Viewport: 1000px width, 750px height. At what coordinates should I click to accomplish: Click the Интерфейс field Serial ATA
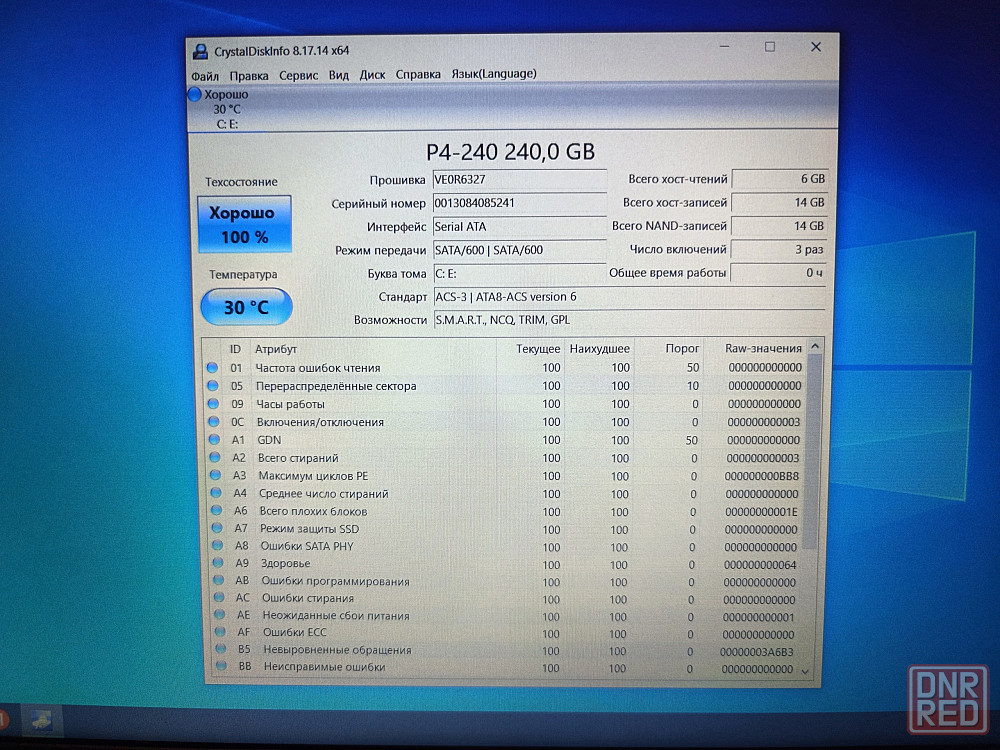(519, 226)
